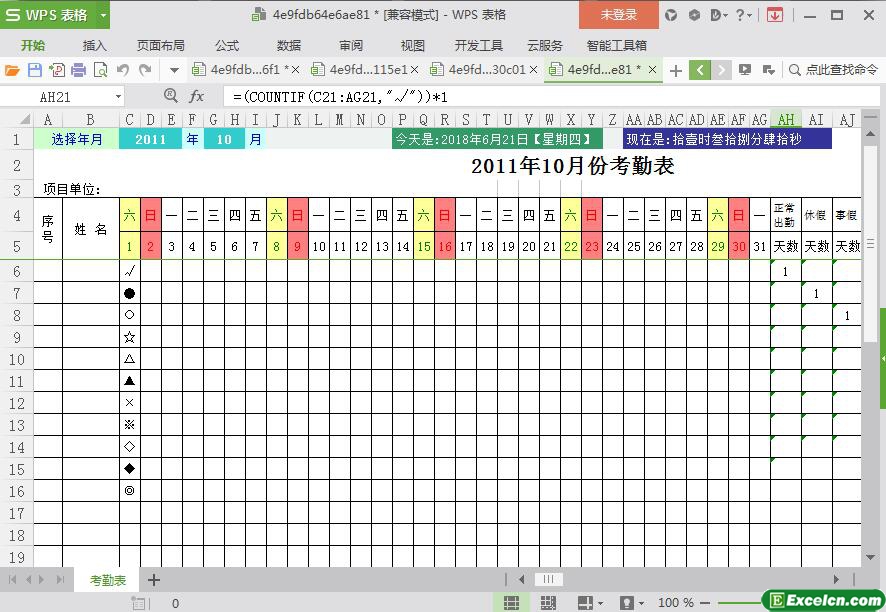This screenshot has width=886, height=612.
Task: Open the 云服务 ribbon tab
Action: tap(545, 45)
